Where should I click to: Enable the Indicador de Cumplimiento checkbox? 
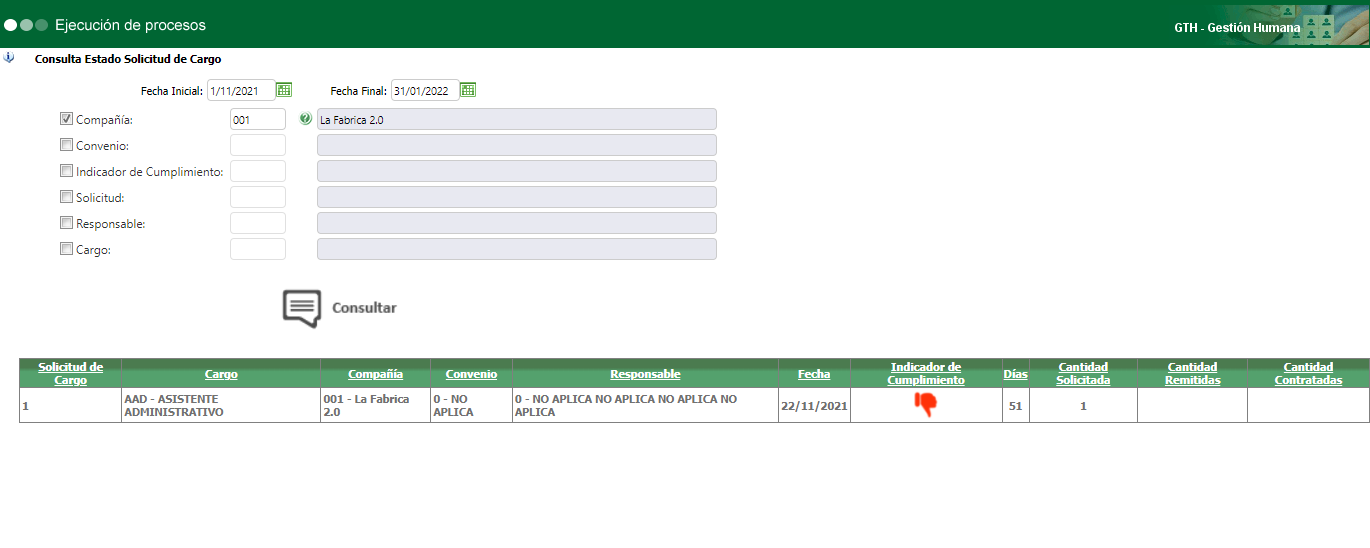(x=67, y=171)
